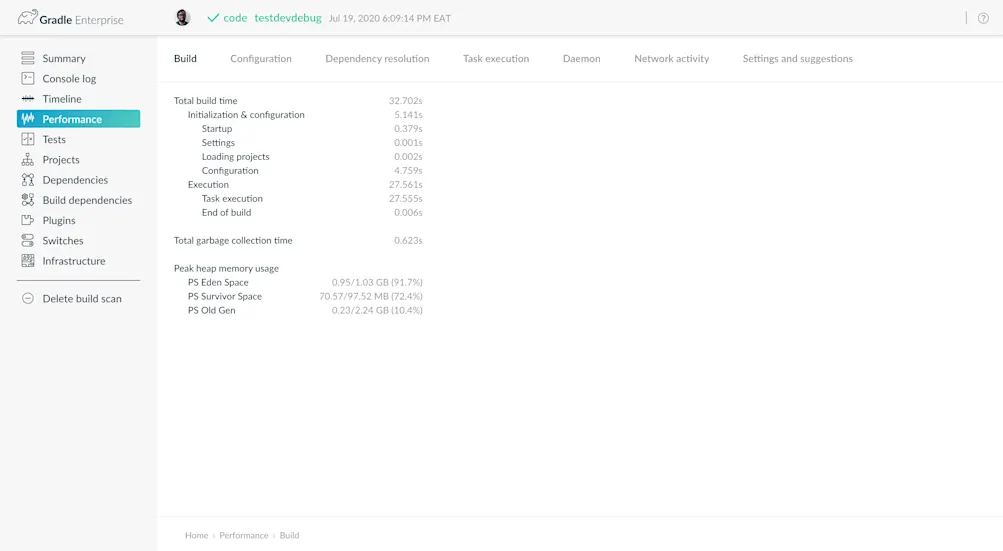The height and width of the screenshot is (551, 1003).
Task: Open the Network activity tab
Action: point(672,58)
